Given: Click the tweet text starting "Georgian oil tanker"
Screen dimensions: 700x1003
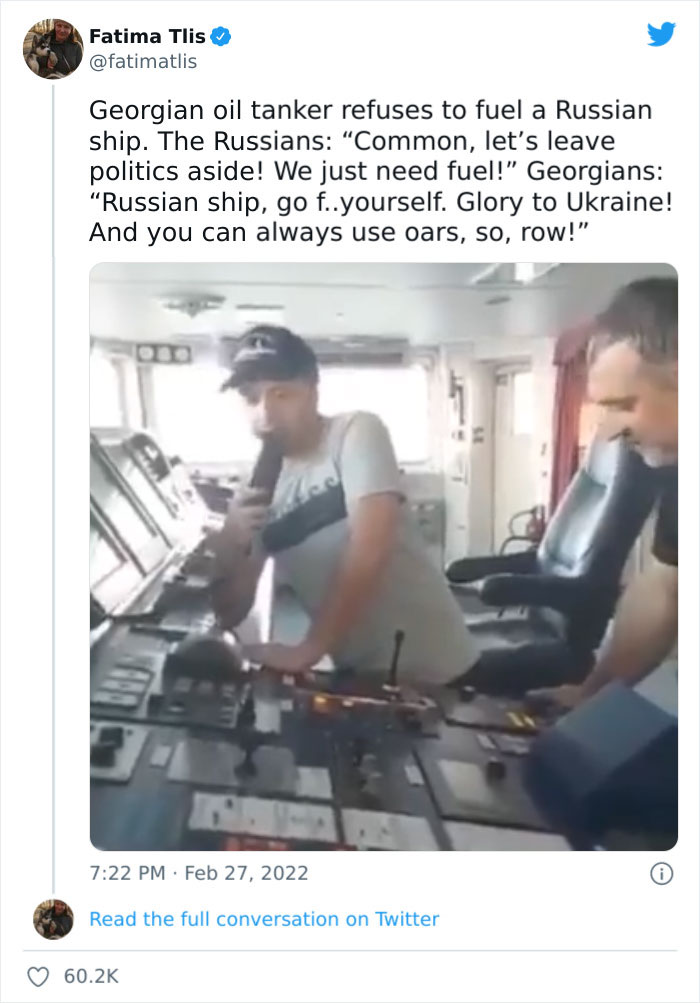Looking at the screenshot, I should 381,171.
